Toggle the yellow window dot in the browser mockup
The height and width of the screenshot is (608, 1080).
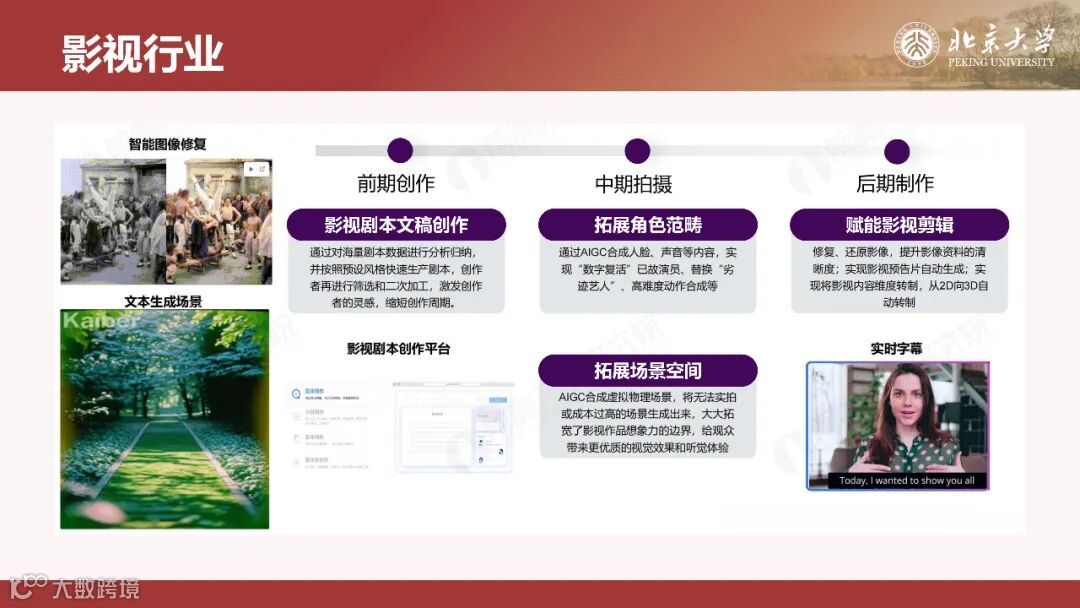(x=397, y=384)
